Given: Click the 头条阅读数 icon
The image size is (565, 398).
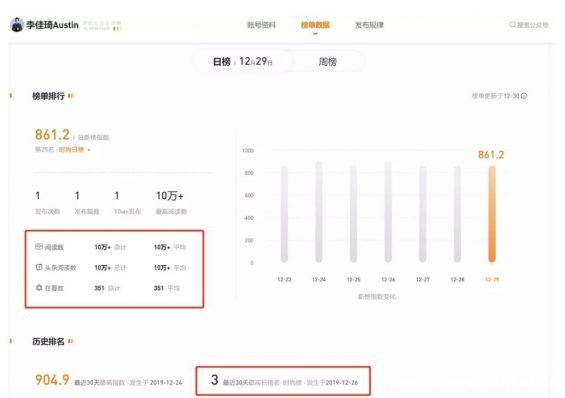Looking at the screenshot, I should point(39,267).
